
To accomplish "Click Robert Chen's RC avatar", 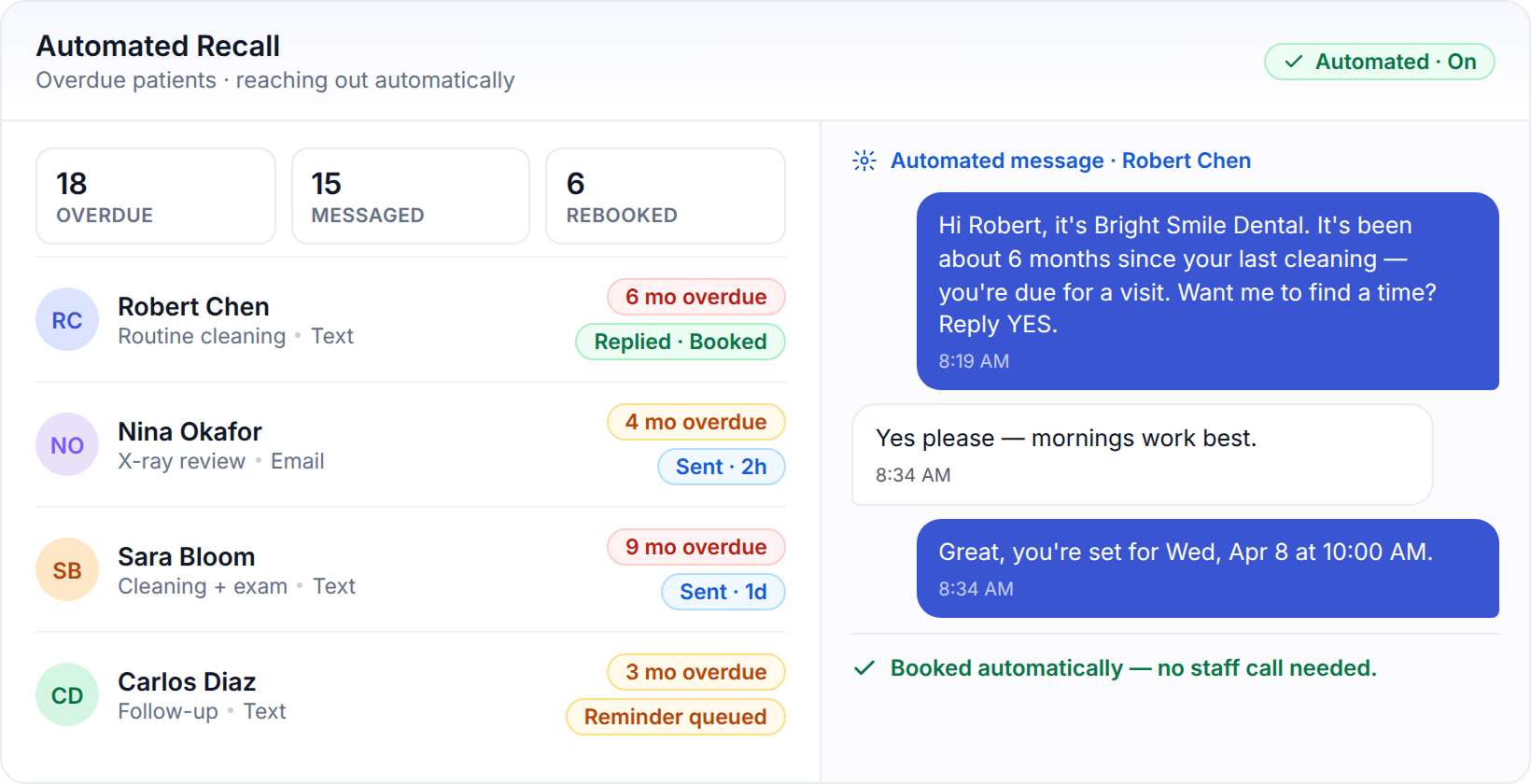I will pos(67,320).
